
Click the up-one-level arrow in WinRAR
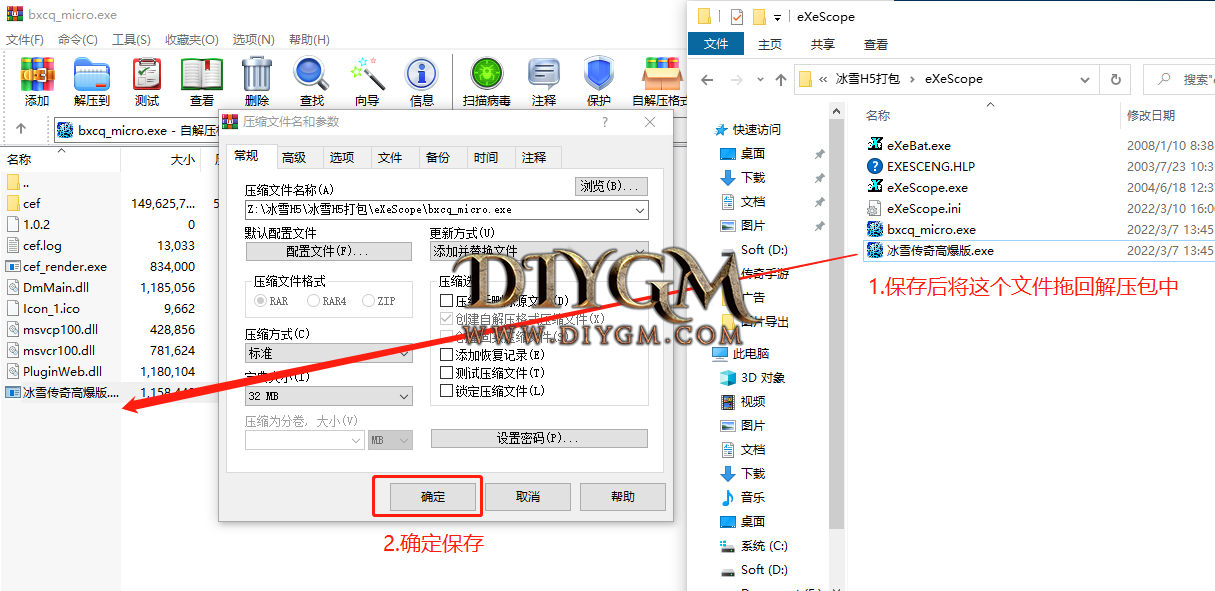21,129
